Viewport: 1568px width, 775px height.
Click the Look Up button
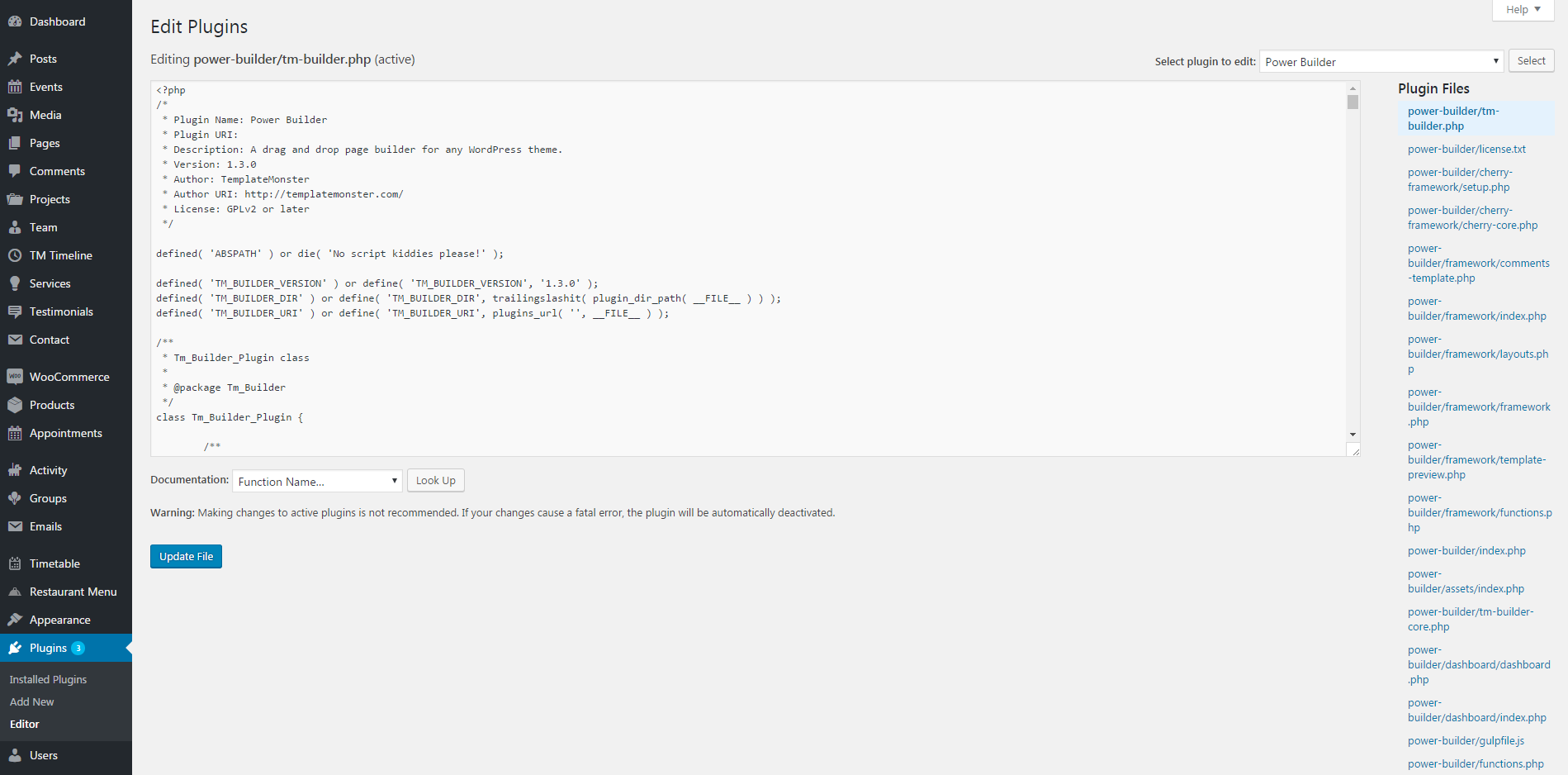(435, 481)
